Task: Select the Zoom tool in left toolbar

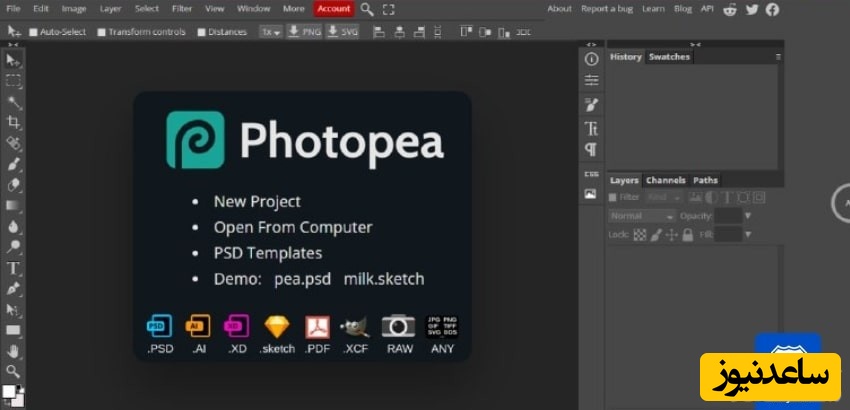Action: [x=14, y=371]
